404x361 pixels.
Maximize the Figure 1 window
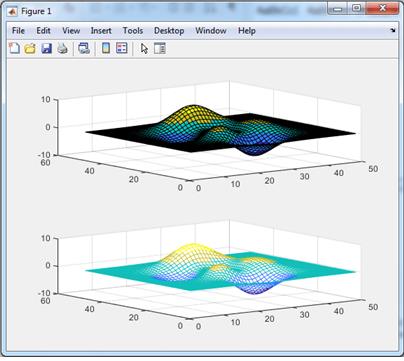(x=356, y=9)
